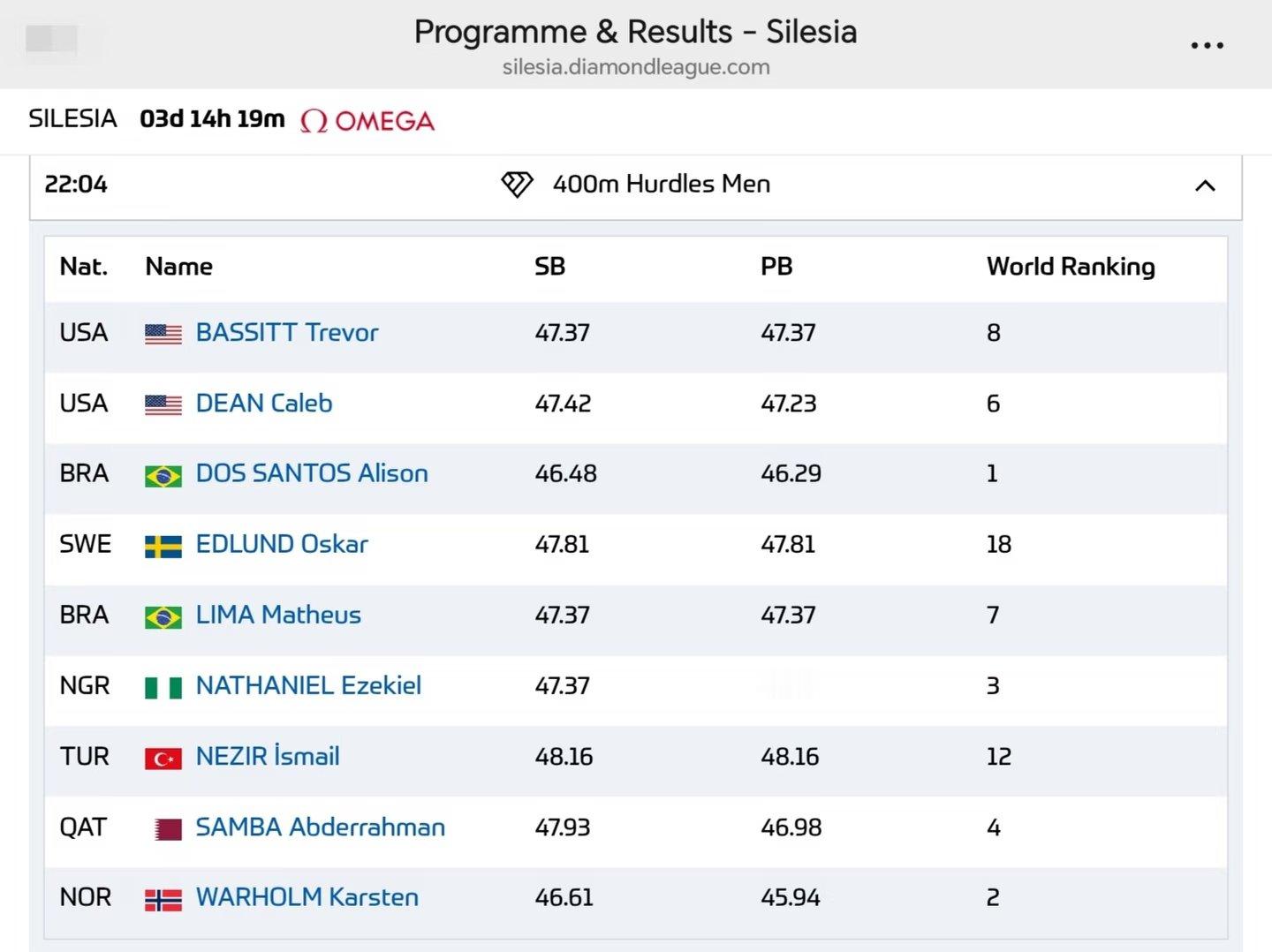
Task: Open DEAN Caleb athlete profile
Action: click(x=264, y=403)
